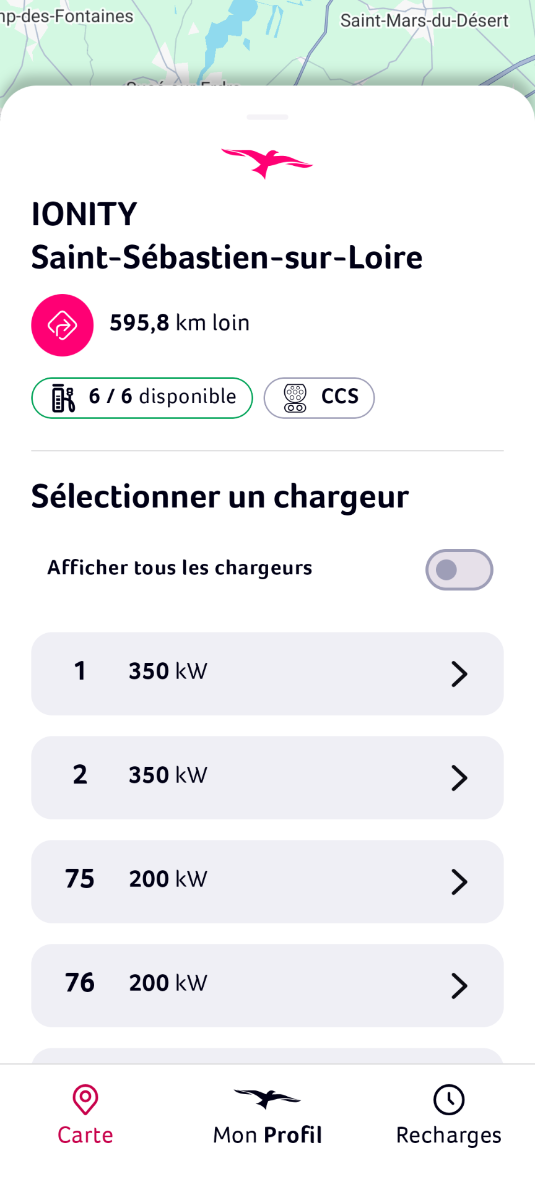Tap the bottom sheet drag handle
The height and width of the screenshot is (1200, 535).
tap(267, 117)
